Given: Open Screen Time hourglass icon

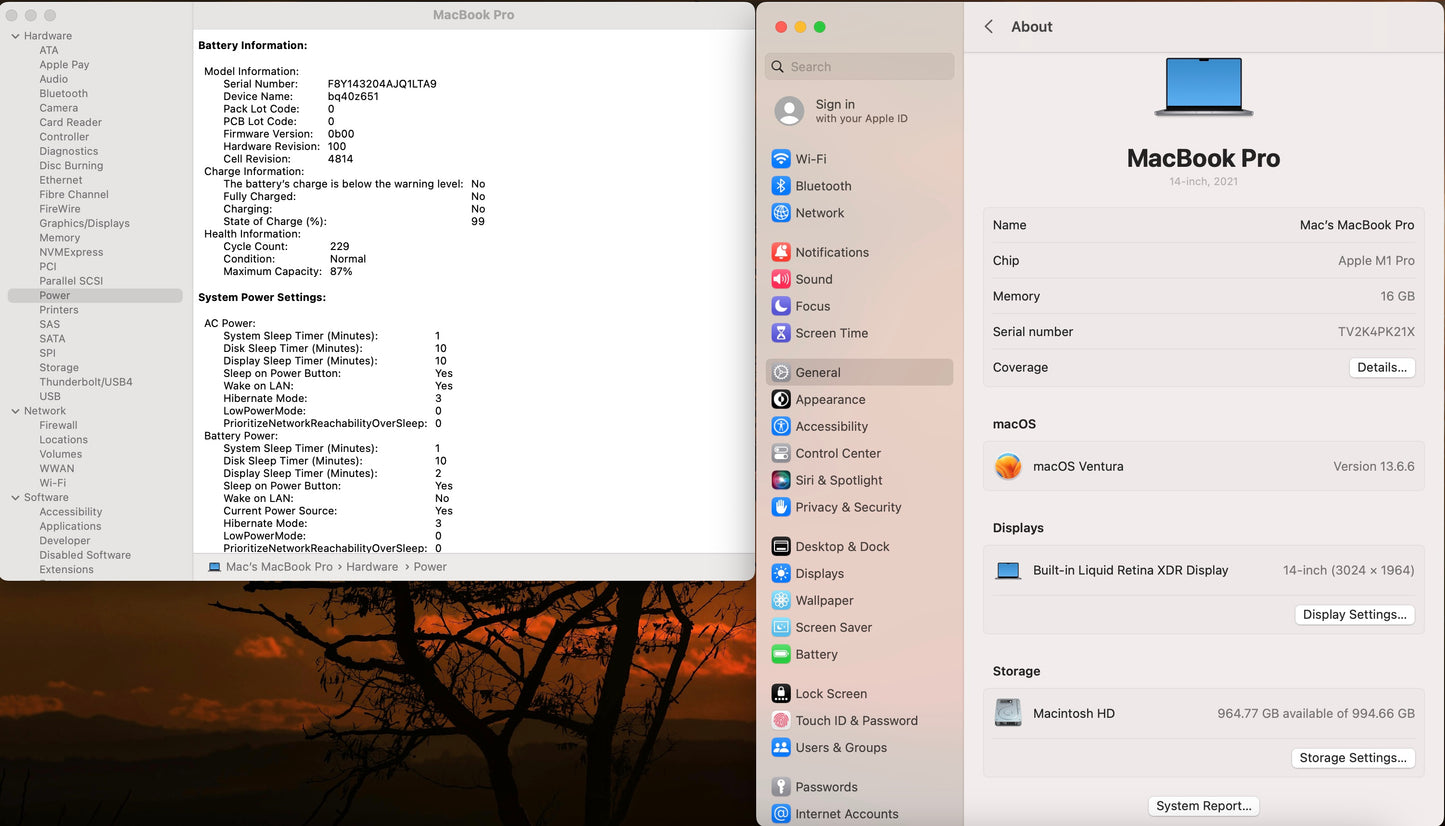Looking at the screenshot, I should 781,333.
